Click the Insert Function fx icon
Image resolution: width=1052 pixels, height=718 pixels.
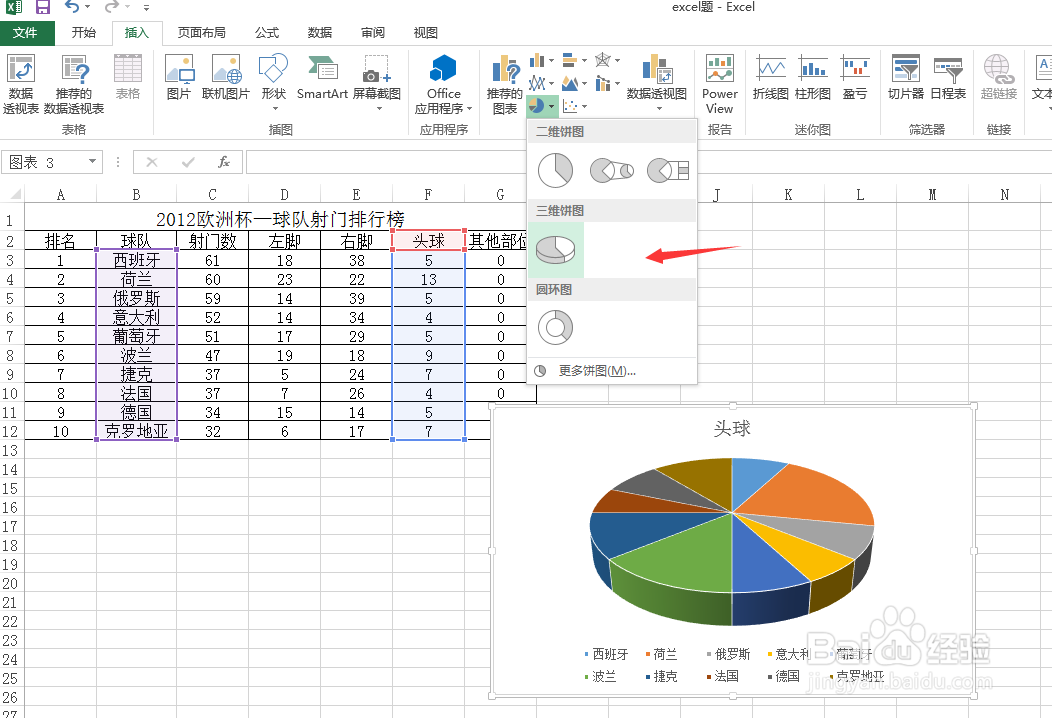tap(224, 162)
